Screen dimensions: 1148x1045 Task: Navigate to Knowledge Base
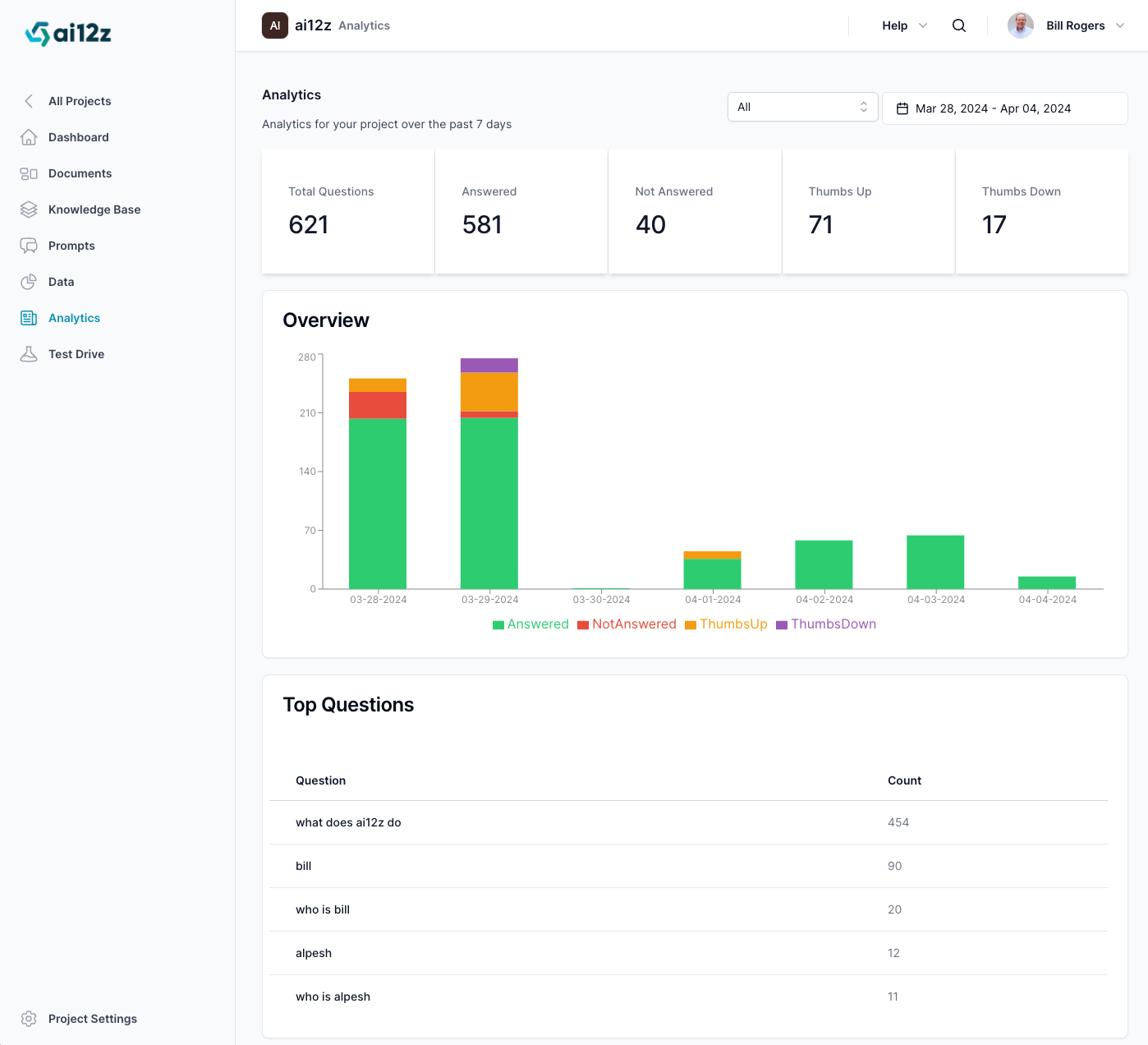[x=94, y=209]
